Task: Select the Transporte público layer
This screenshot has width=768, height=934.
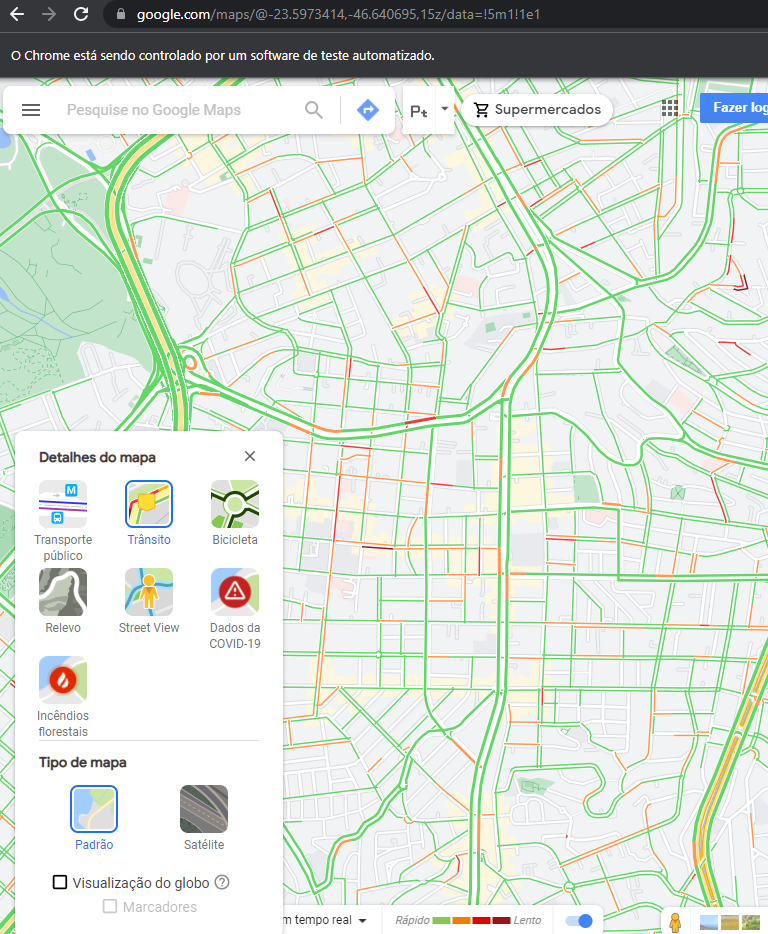Action: pyautogui.click(x=63, y=504)
